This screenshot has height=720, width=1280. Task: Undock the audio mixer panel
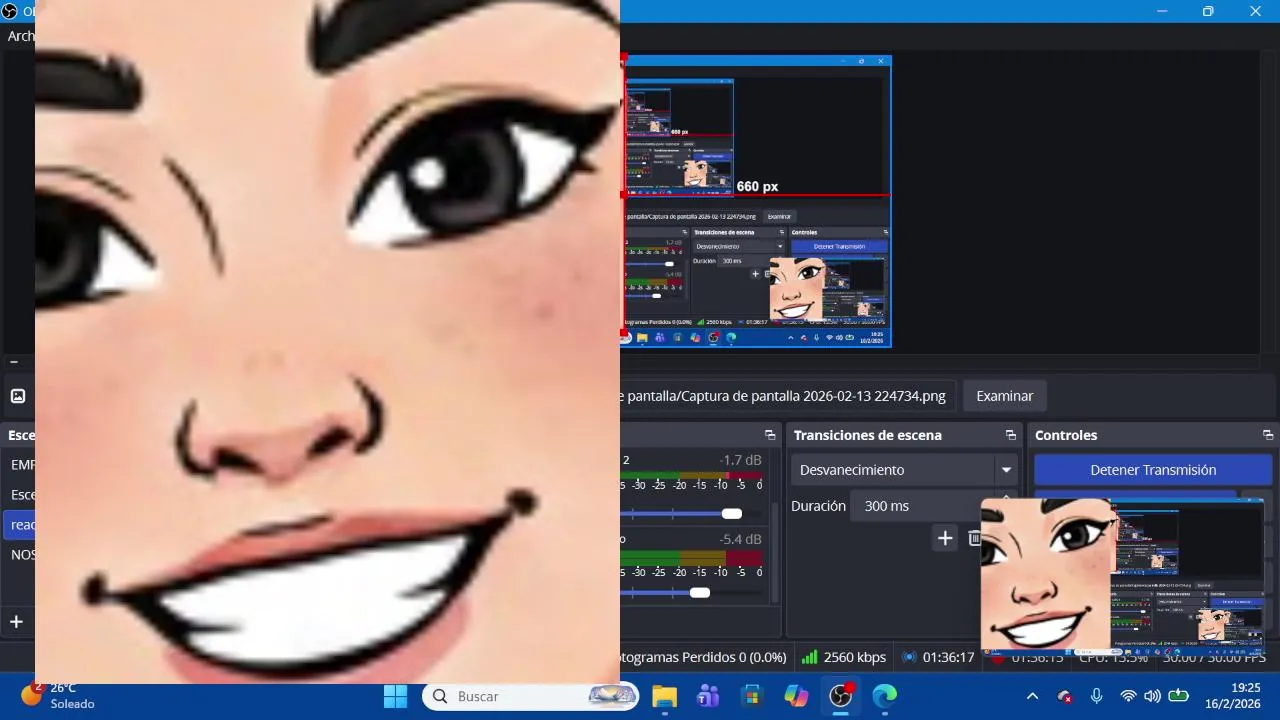coord(770,435)
